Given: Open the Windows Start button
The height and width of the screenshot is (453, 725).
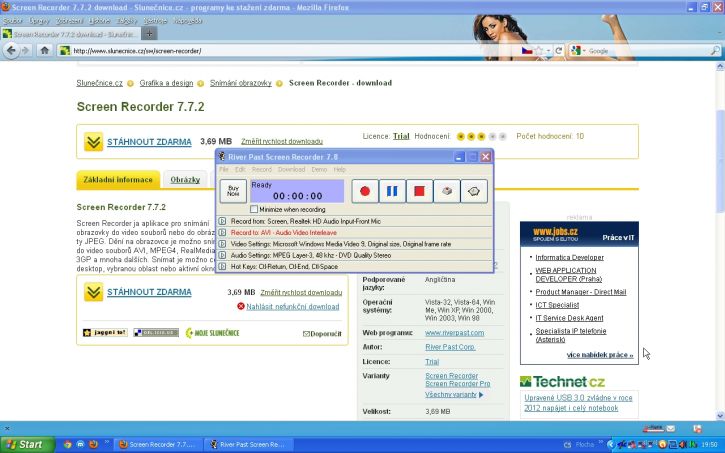Looking at the screenshot, I should coord(28,445).
